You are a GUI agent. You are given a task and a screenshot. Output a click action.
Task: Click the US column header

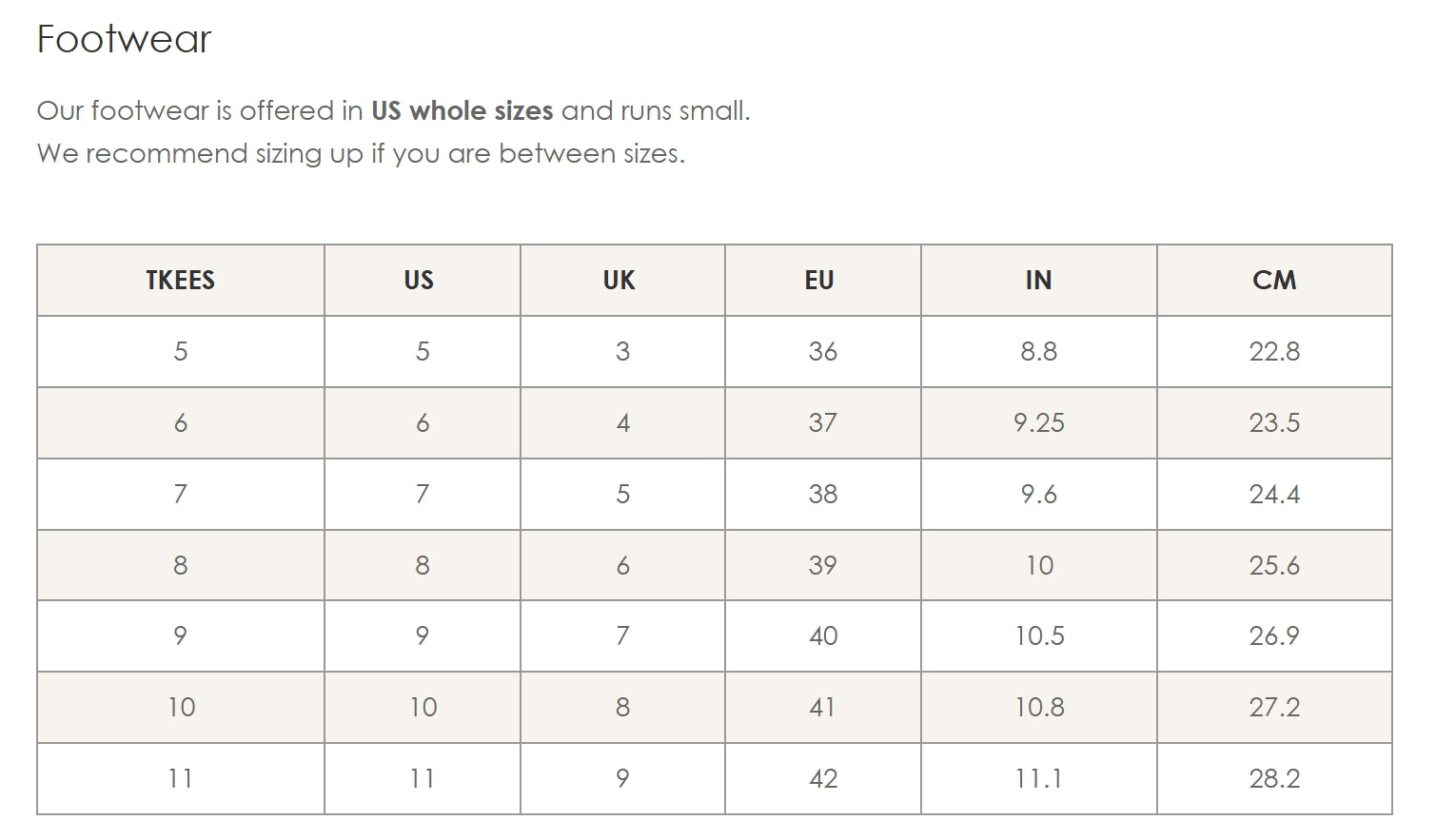click(419, 281)
